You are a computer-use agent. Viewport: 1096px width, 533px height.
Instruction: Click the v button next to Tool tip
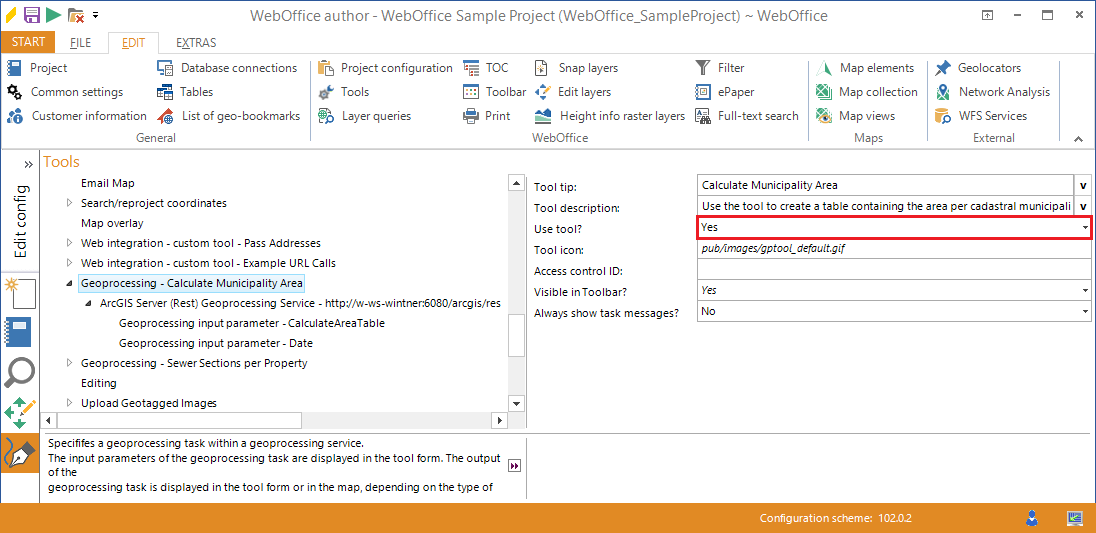(x=1083, y=186)
